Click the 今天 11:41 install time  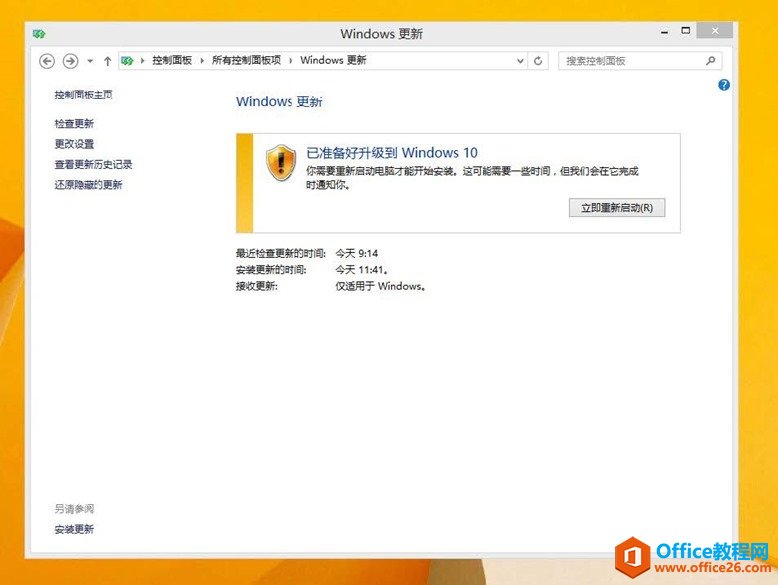361,270
